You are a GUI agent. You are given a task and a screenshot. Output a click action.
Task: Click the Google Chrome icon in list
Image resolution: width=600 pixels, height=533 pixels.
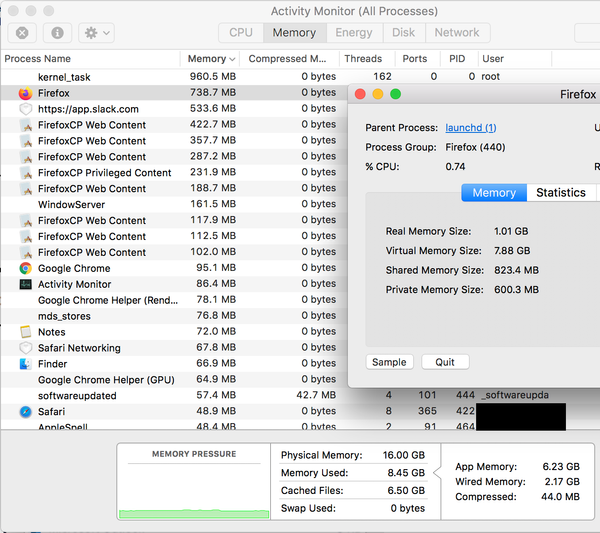(x=26, y=269)
